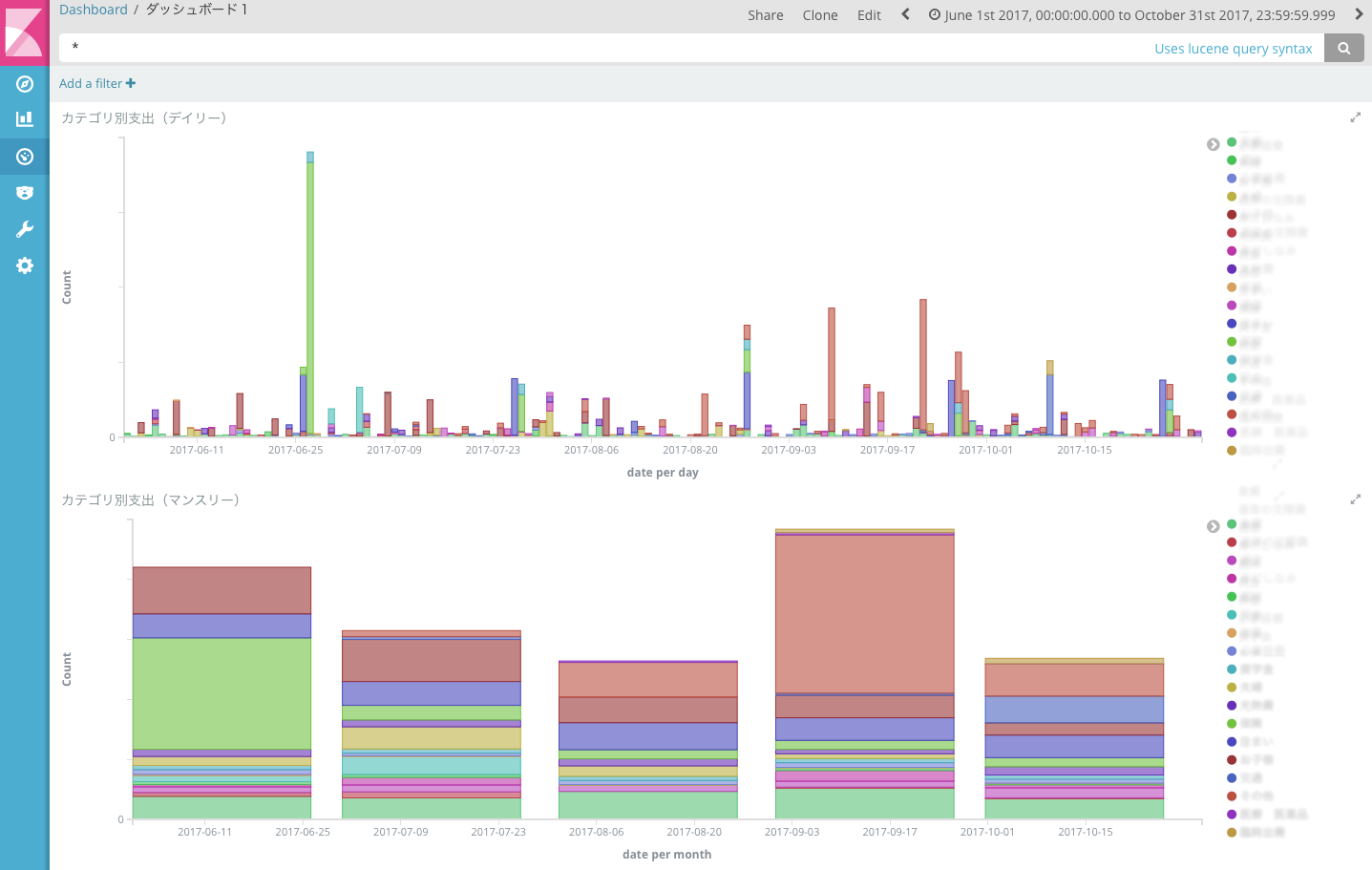1372x870 pixels.
Task: Click Edit in the top menu
Action: pos(869,15)
